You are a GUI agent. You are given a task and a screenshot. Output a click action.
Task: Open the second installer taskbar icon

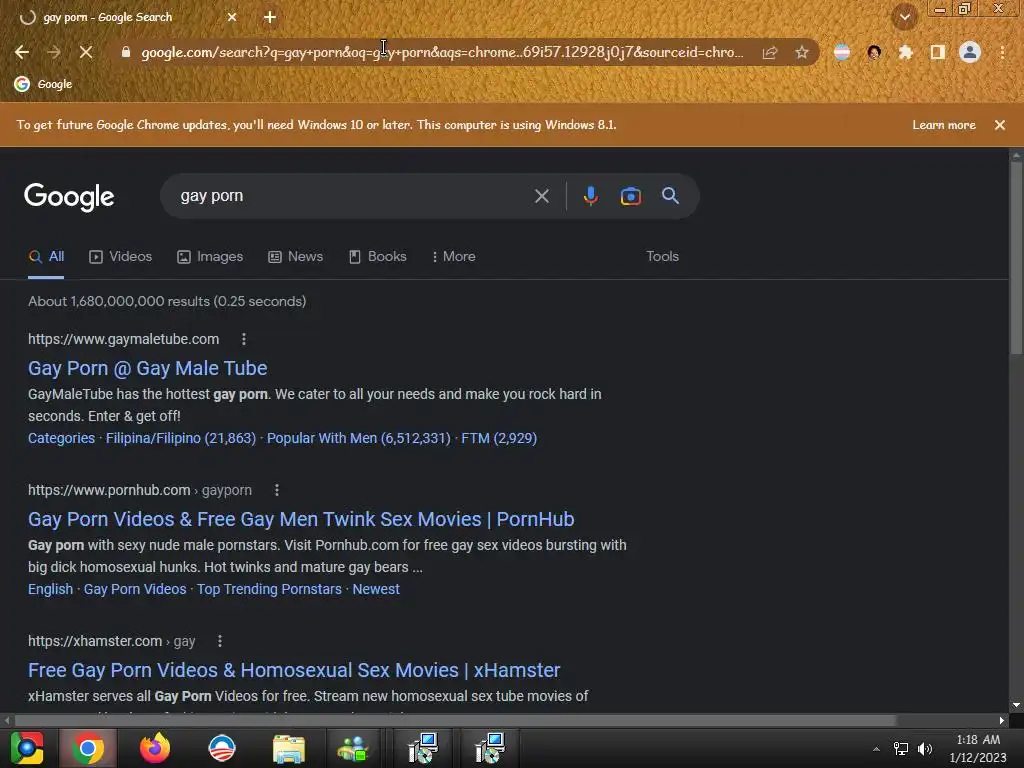[489, 748]
